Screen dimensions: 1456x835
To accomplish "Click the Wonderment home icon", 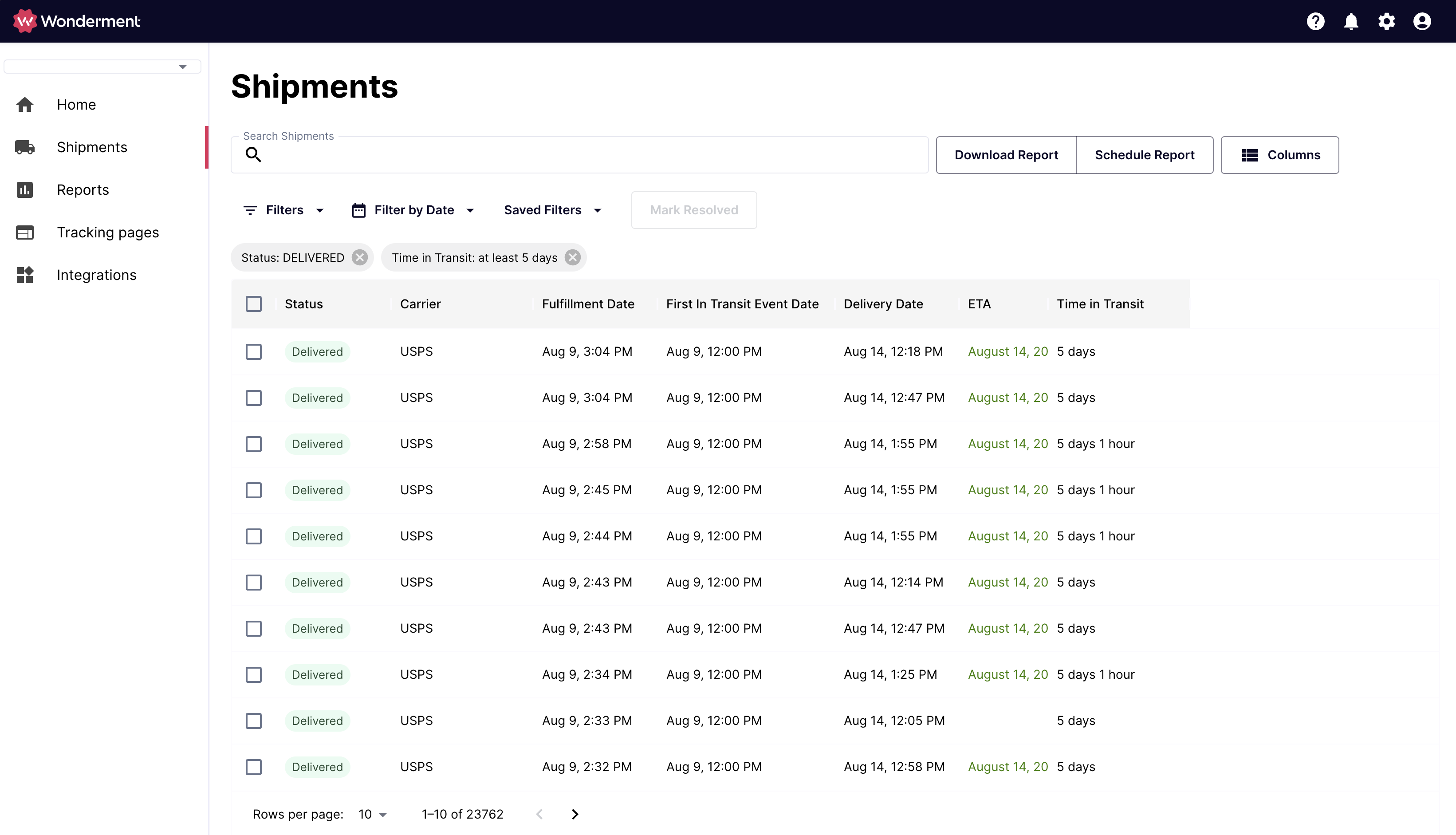I will 21,21.
